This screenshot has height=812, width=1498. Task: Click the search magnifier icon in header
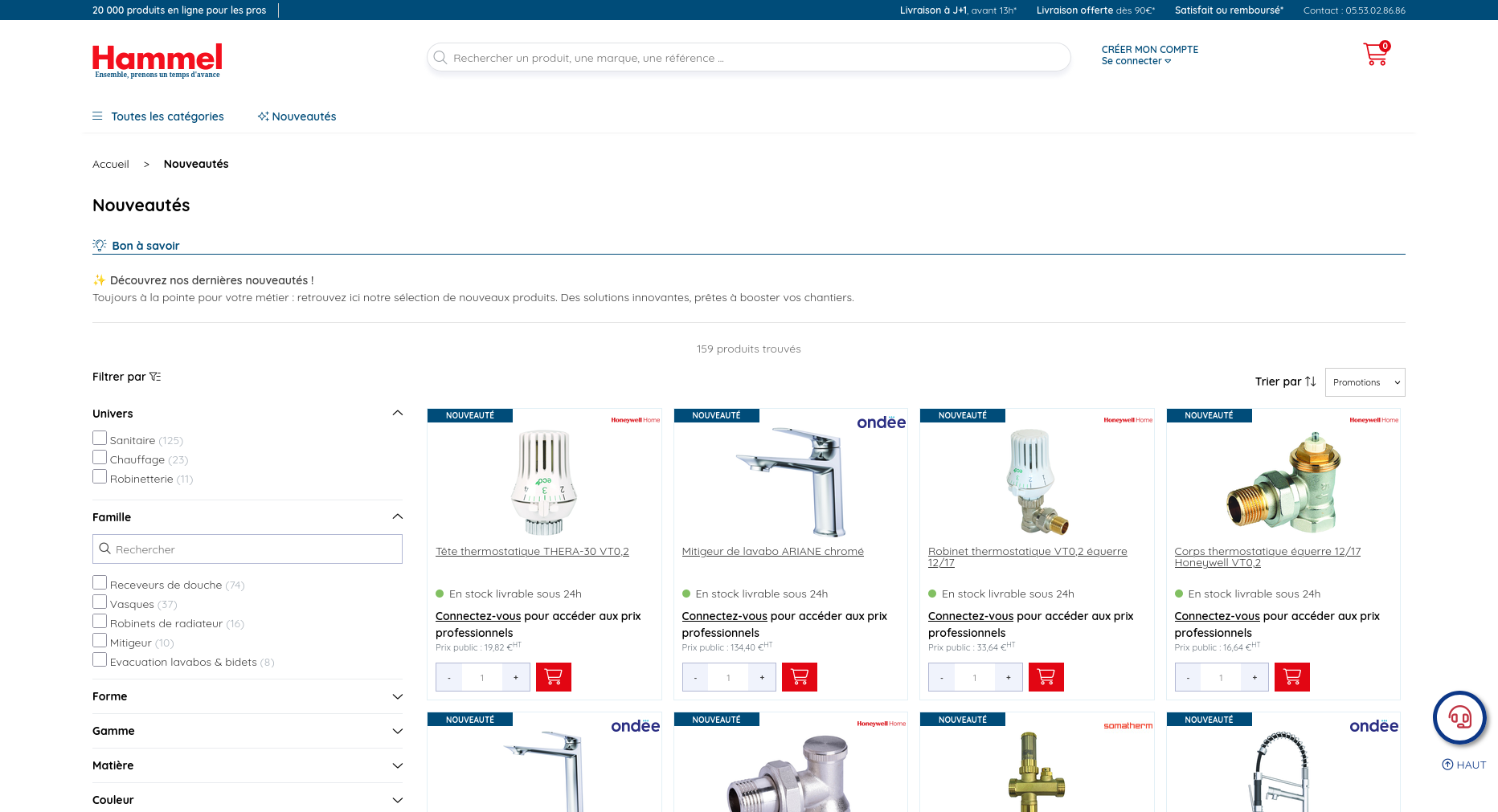pos(440,58)
